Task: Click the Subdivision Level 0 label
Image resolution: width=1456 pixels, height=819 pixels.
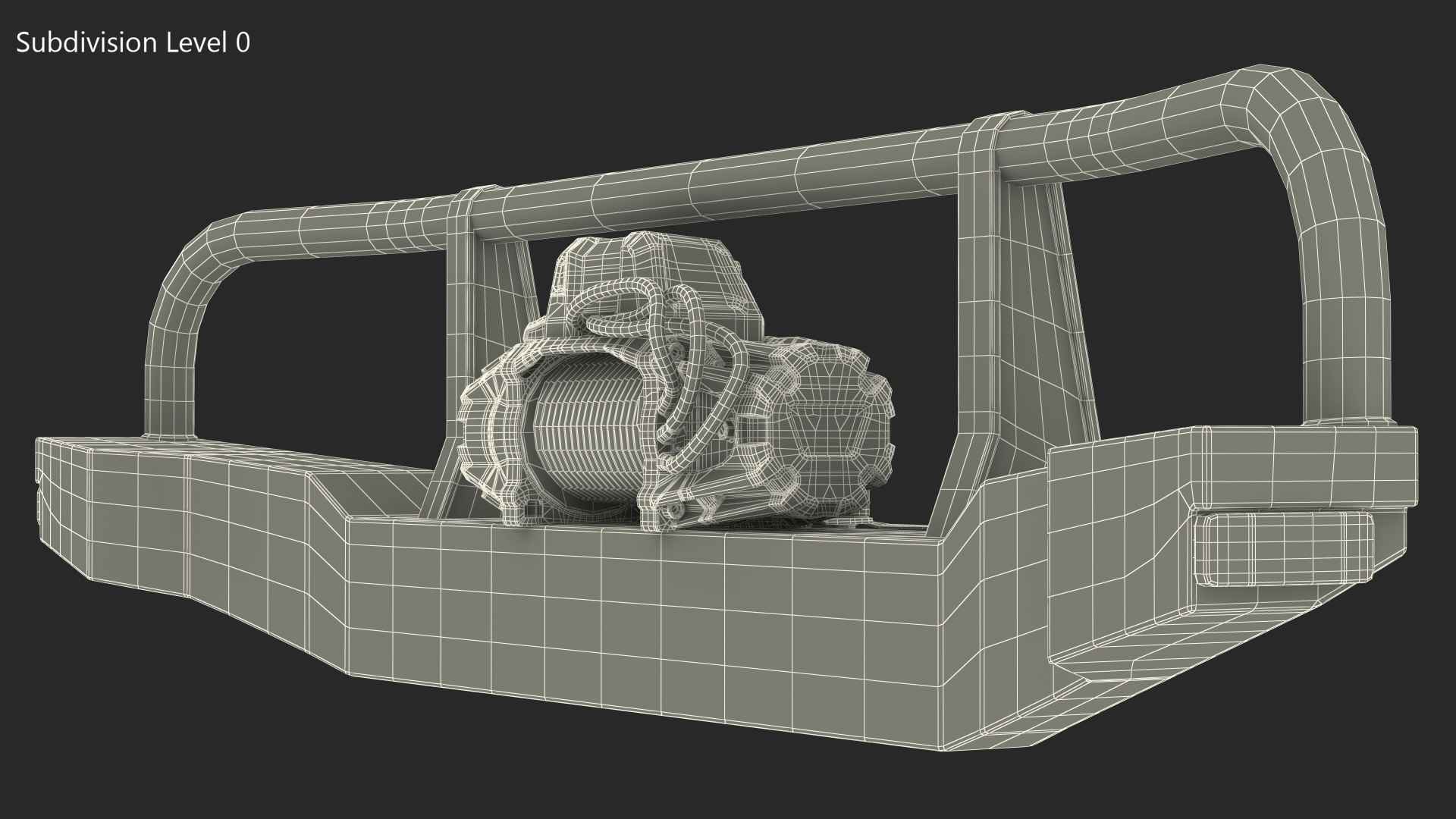Action: (133, 43)
